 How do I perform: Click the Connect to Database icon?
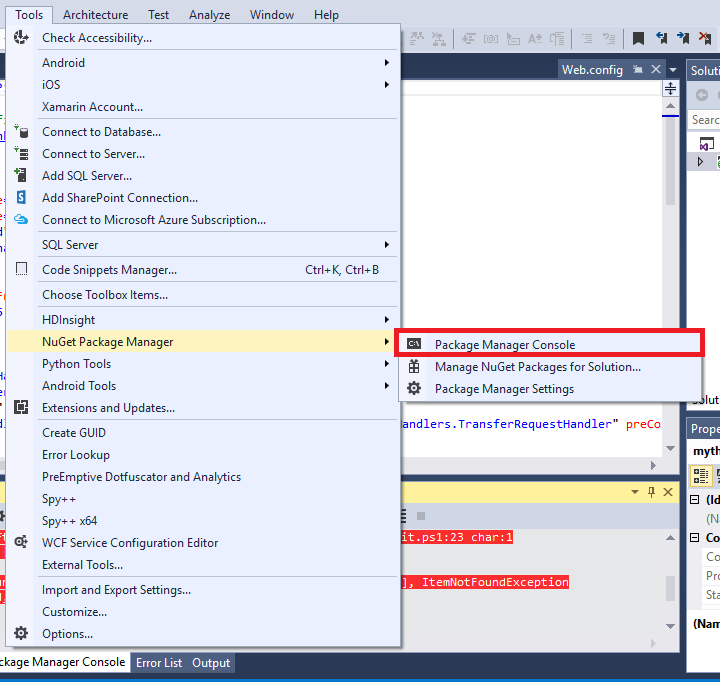[x=21, y=132]
